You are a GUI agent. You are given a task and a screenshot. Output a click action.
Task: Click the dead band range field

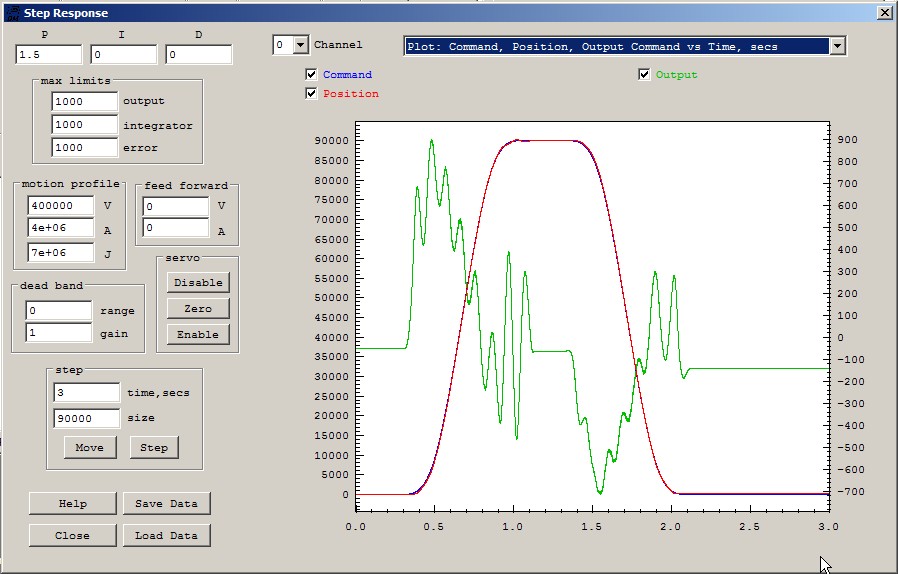point(59,311)
